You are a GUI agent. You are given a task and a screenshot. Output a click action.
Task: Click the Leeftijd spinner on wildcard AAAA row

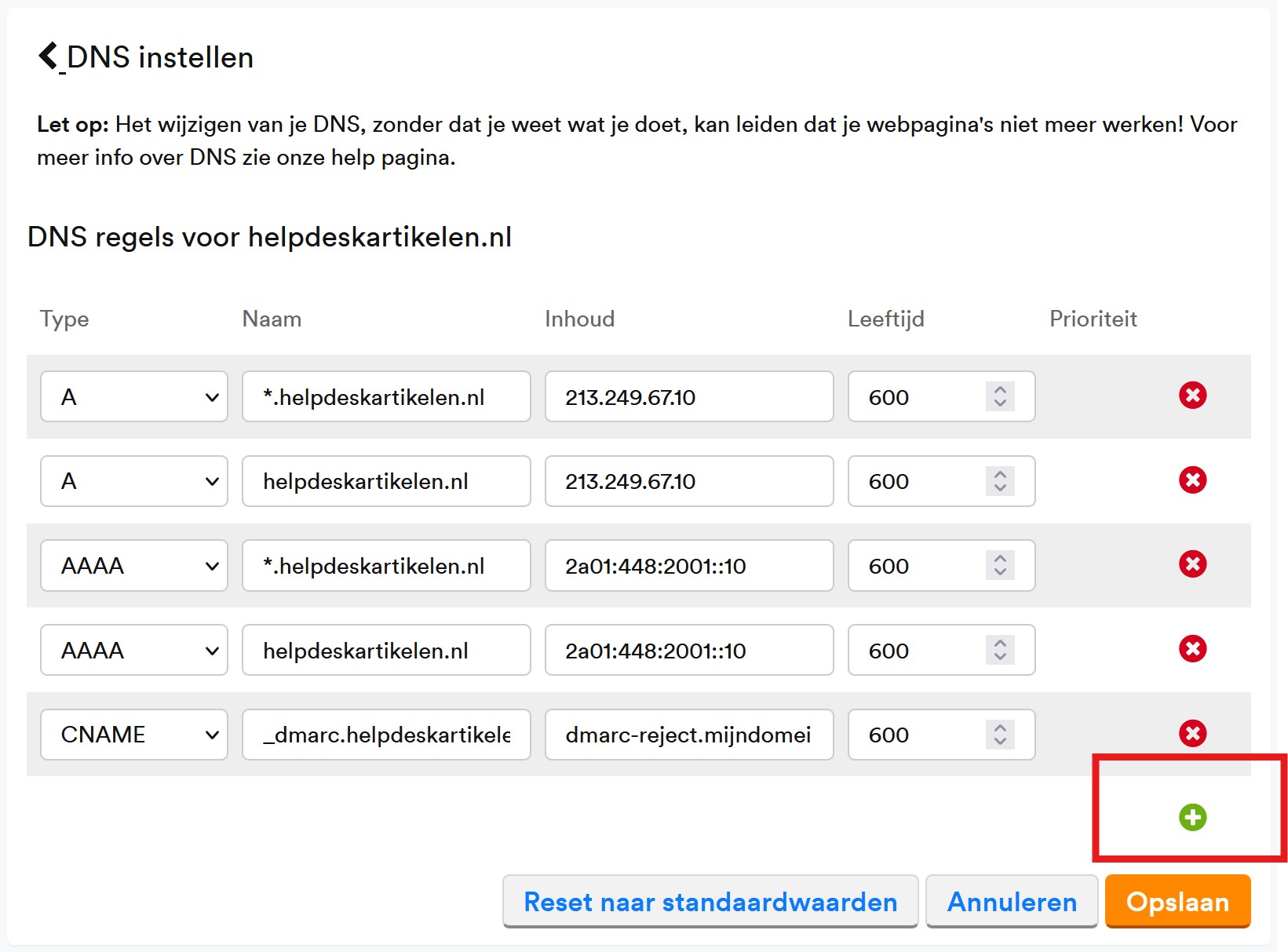[x=1000, y=566]
